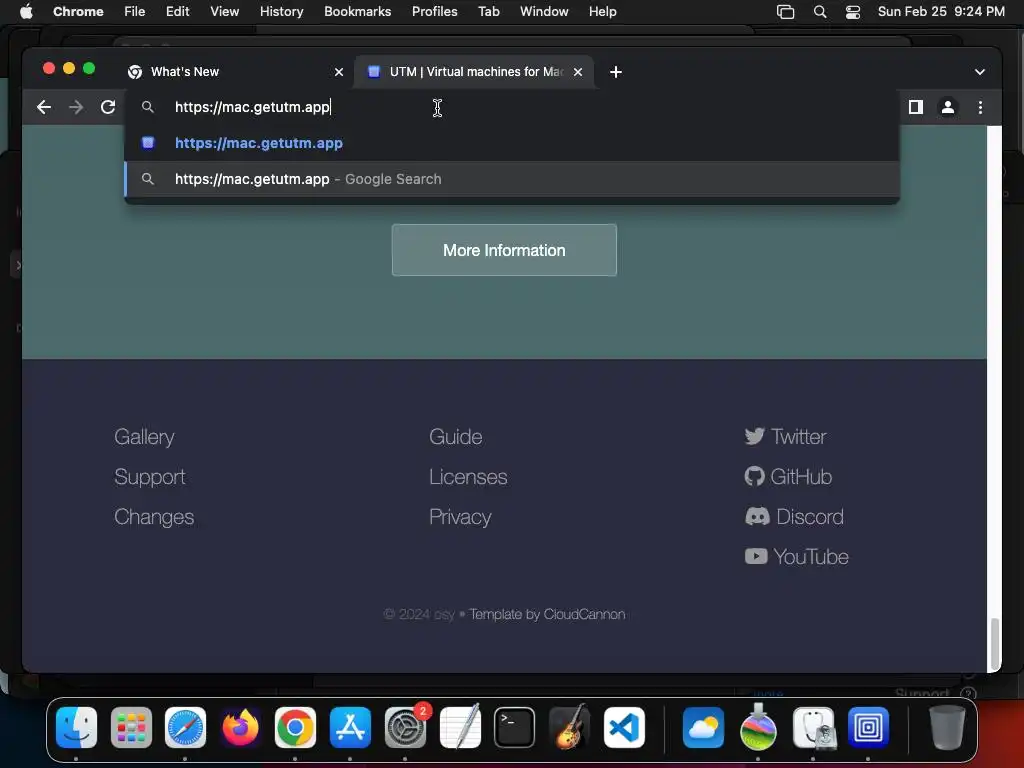Open the Support footer link
Screen dimensions: 1024x768
coord(150,477)
